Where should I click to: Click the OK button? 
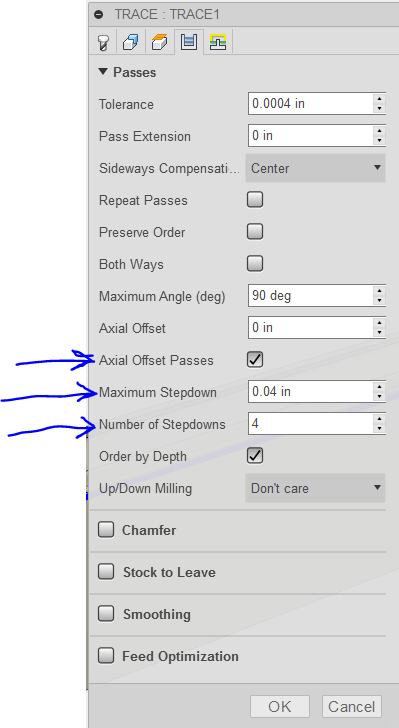click(x=280, y=706)
